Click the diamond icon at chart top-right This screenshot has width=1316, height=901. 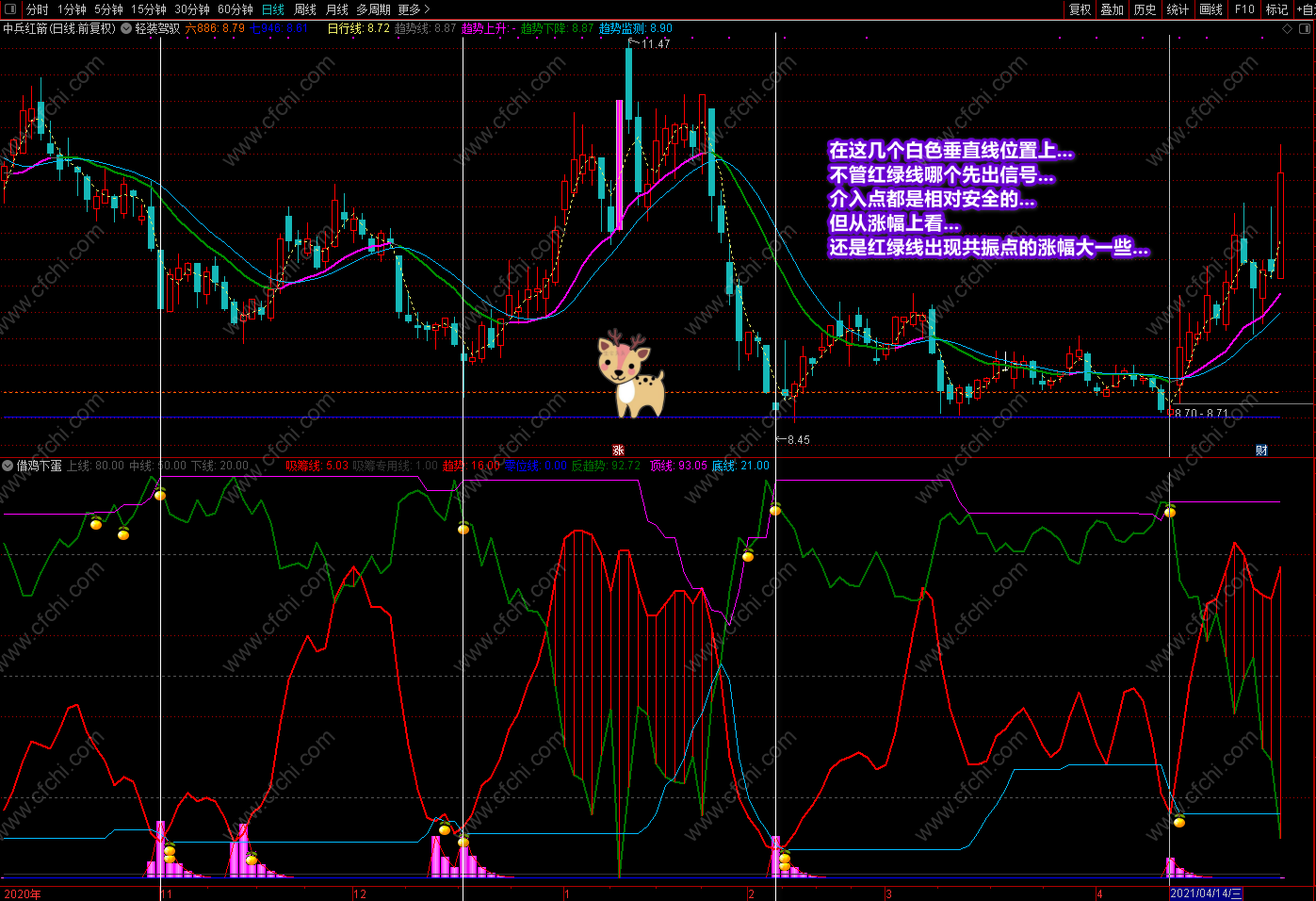click(1288, 28)
